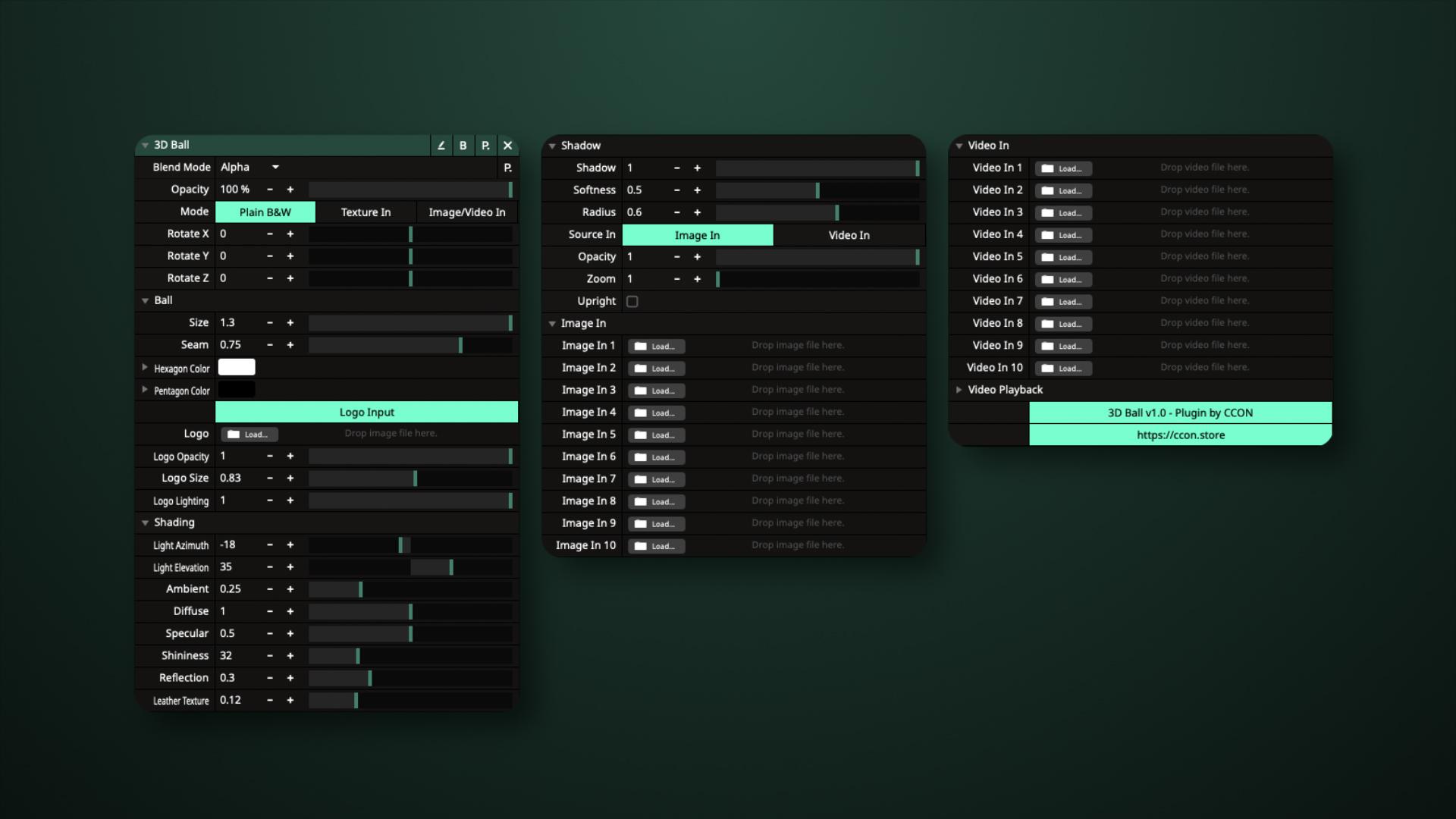Load a file for Video In 2
The height and width of the screenshot is (819, 1456).
pyautogui.click(x=1064, y=190)
